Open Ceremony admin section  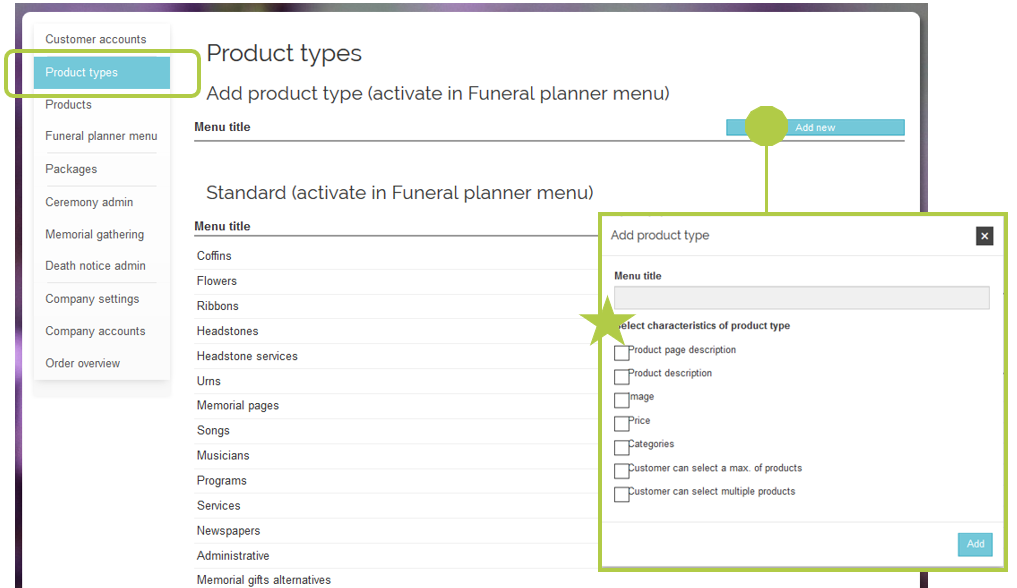pyautogui.click(x=90, y=202)
